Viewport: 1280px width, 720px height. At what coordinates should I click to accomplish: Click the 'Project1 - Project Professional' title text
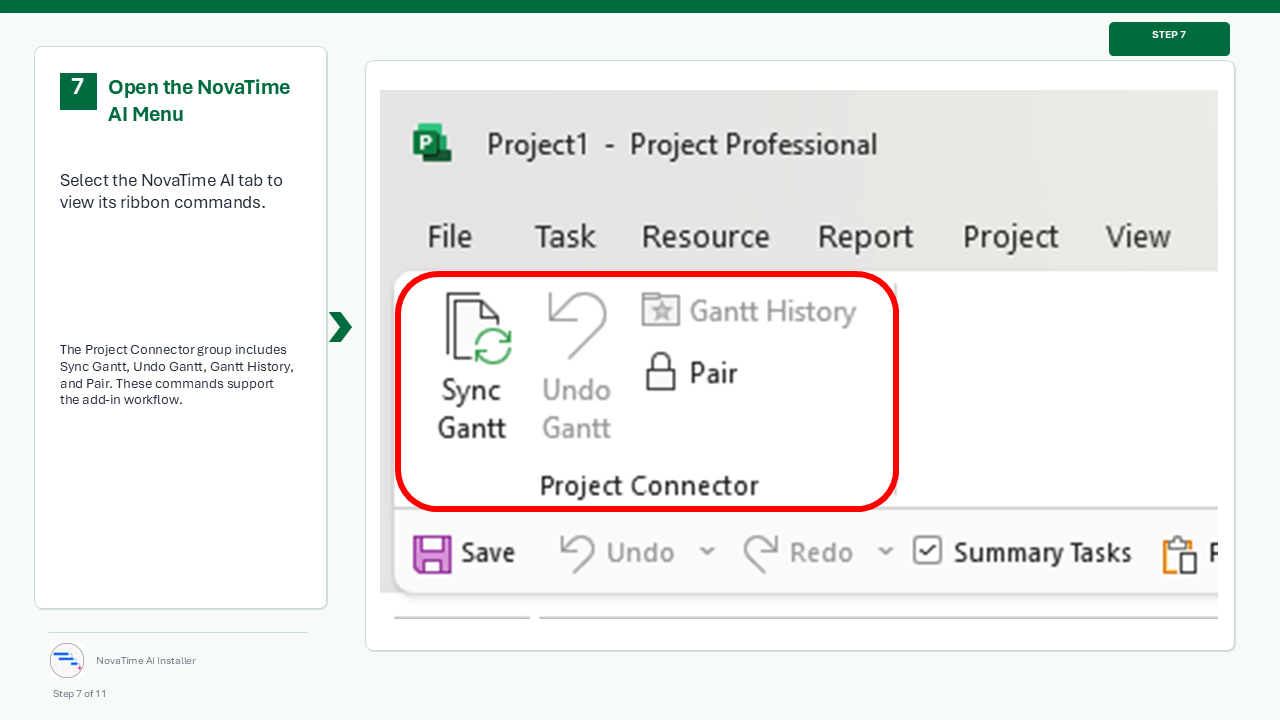tap(682, 145)
